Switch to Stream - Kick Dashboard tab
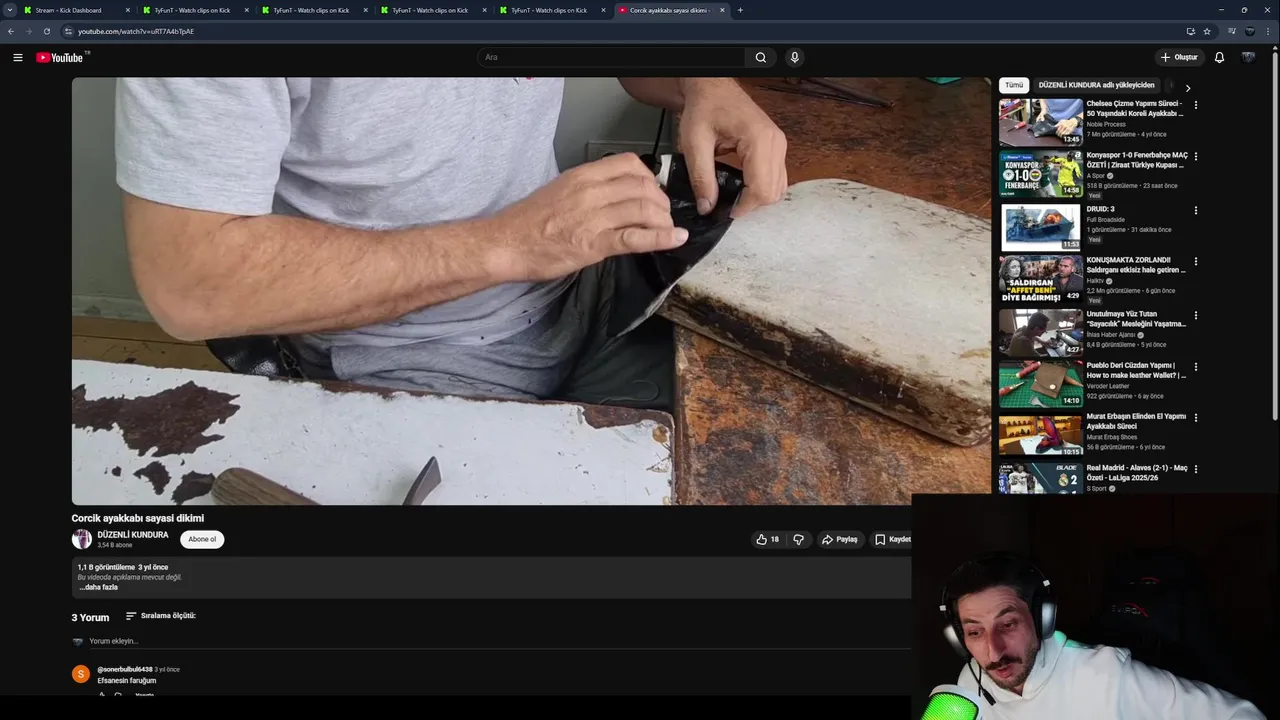Screen dimensions: 1280x720 (75, 10)
